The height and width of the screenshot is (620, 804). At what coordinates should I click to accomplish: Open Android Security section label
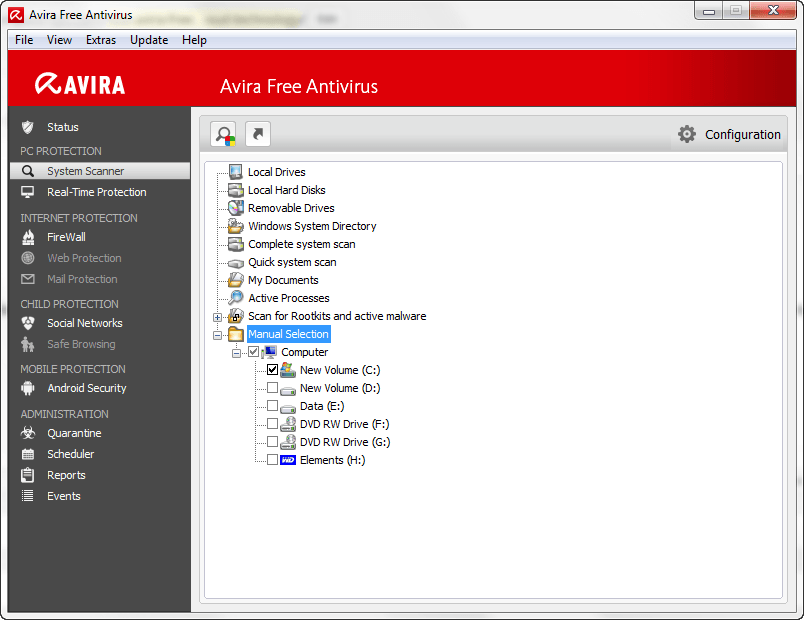coord(87,388)
